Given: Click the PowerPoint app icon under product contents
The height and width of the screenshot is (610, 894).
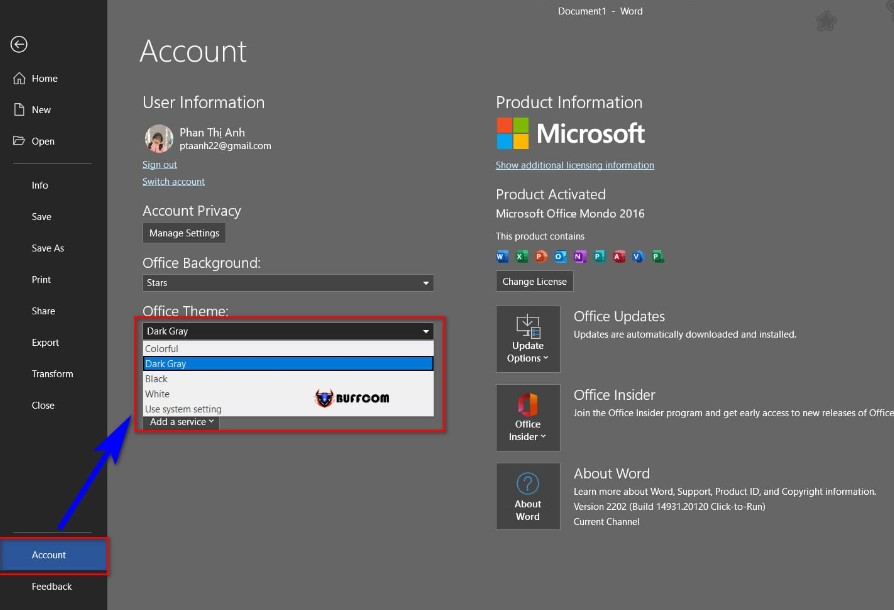Looking at the screenshot, I should point(541,257).
